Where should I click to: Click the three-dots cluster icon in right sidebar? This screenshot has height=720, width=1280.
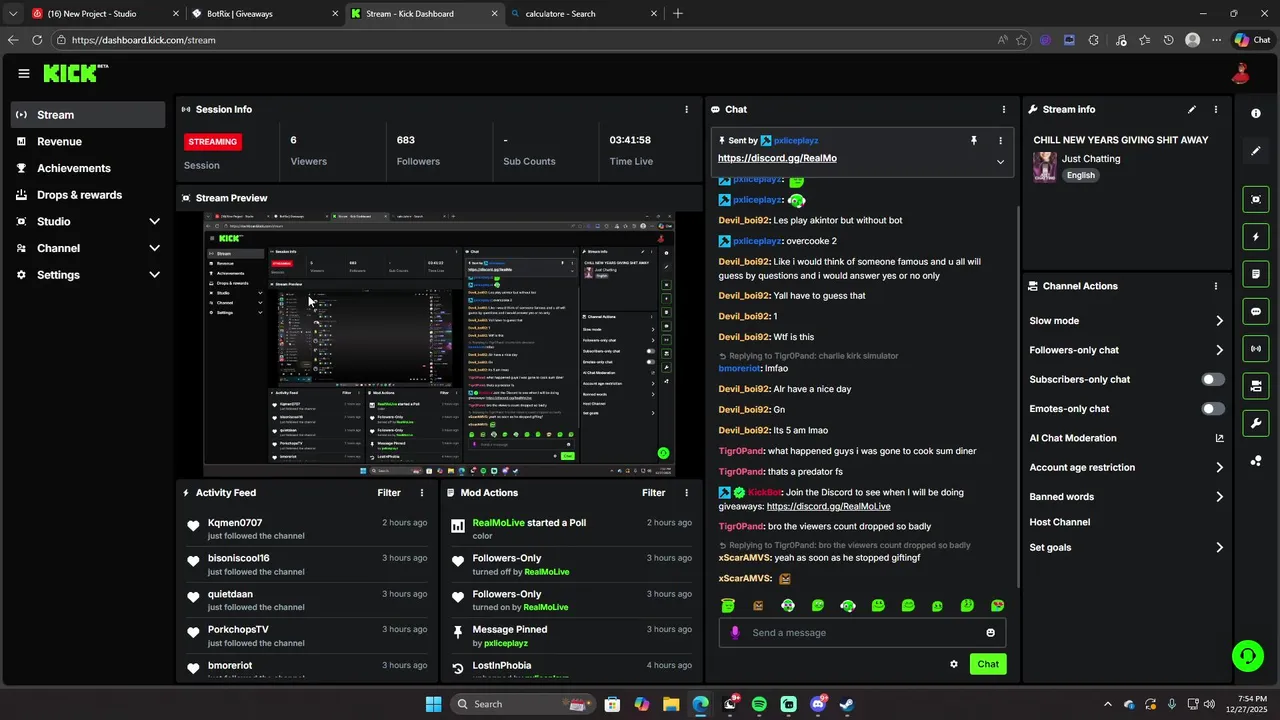(1256, 460)
